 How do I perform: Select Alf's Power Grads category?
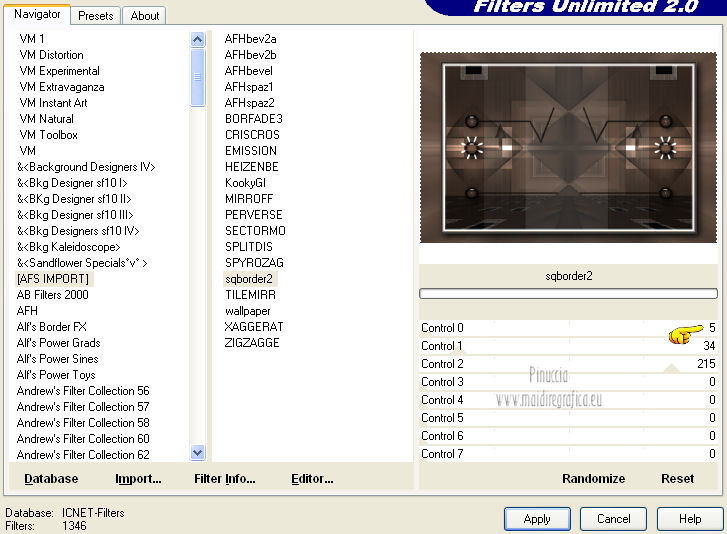[x=58, y=343]
